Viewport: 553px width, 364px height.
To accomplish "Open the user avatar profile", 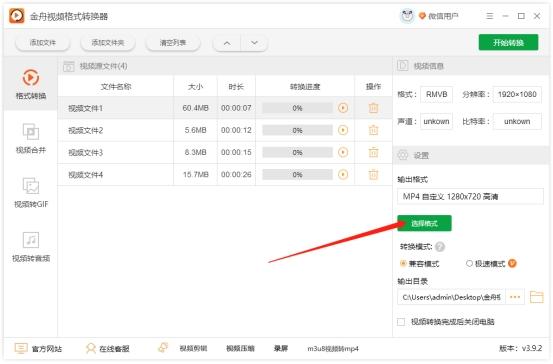I will [407, 16].
